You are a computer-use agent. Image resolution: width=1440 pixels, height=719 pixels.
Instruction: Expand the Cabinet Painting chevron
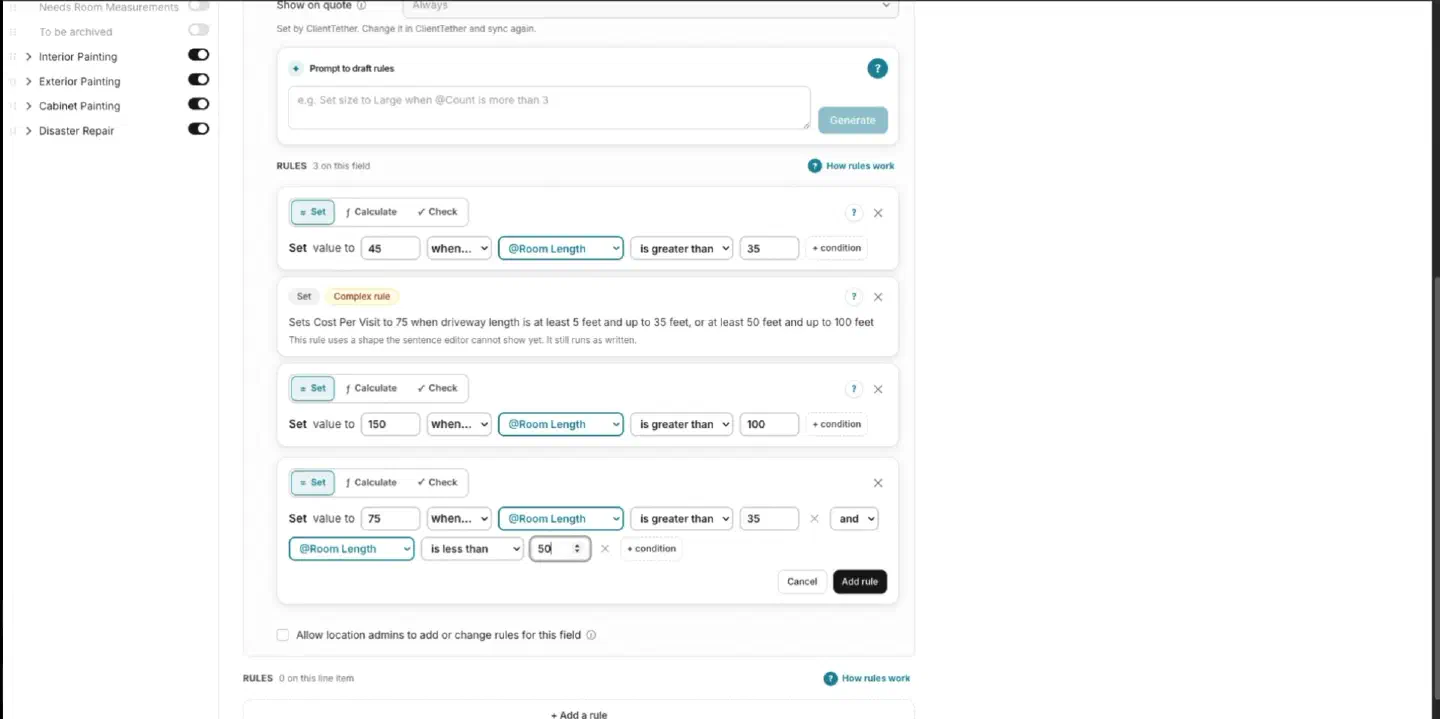click(x=29, y=106)
